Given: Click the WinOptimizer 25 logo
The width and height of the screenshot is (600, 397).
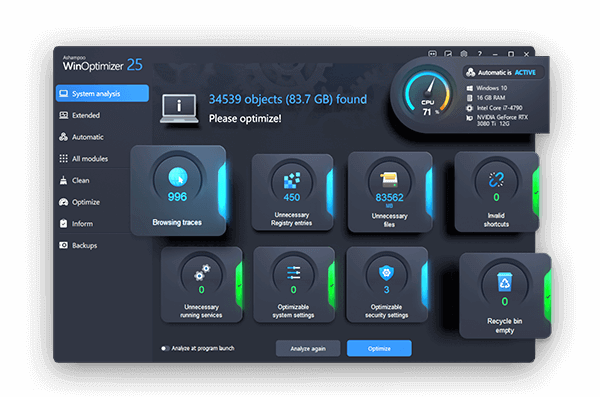Looking at the screenshot, I should point(102,64).
